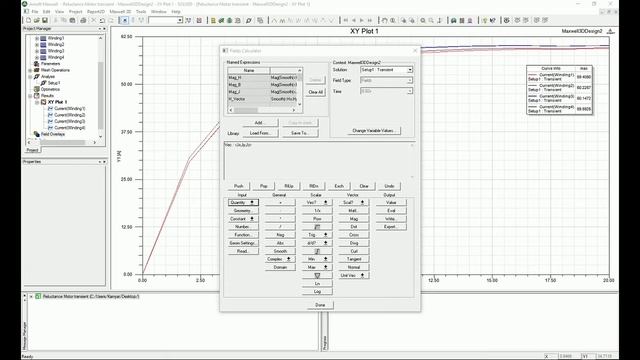
Task: Click the Save To library button
Action: click(x=299, y=133)
